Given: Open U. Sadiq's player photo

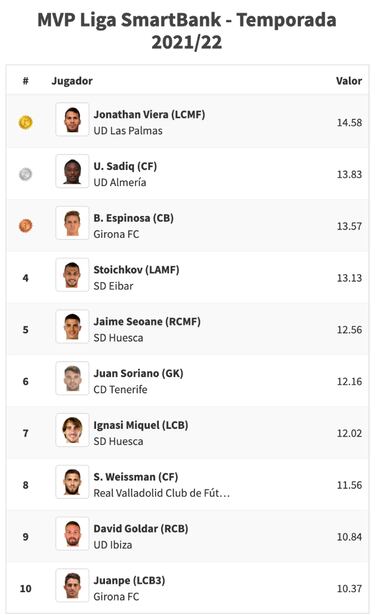Looking at the screenshot, I should point(72,171).
